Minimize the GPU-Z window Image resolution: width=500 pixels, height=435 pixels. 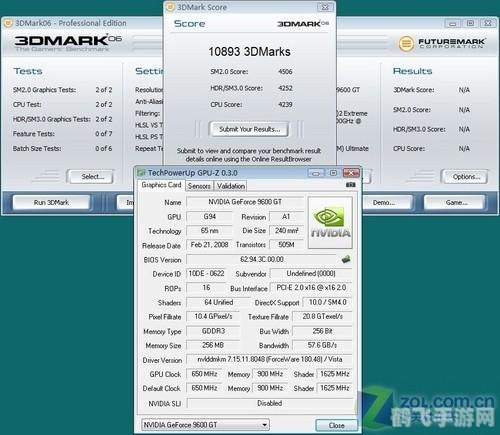(315, 173)
